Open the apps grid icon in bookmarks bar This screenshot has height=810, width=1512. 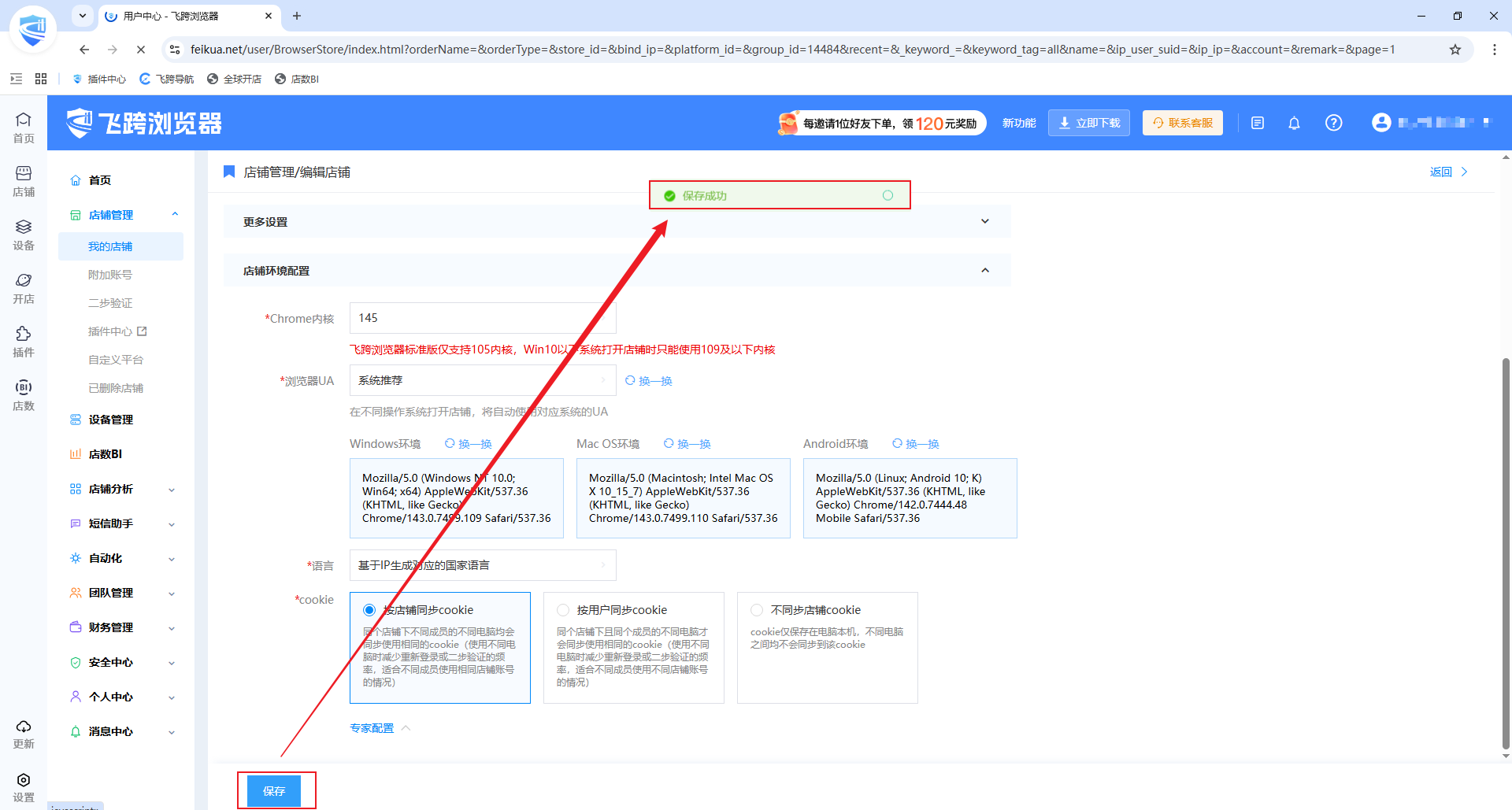[41, 79]
